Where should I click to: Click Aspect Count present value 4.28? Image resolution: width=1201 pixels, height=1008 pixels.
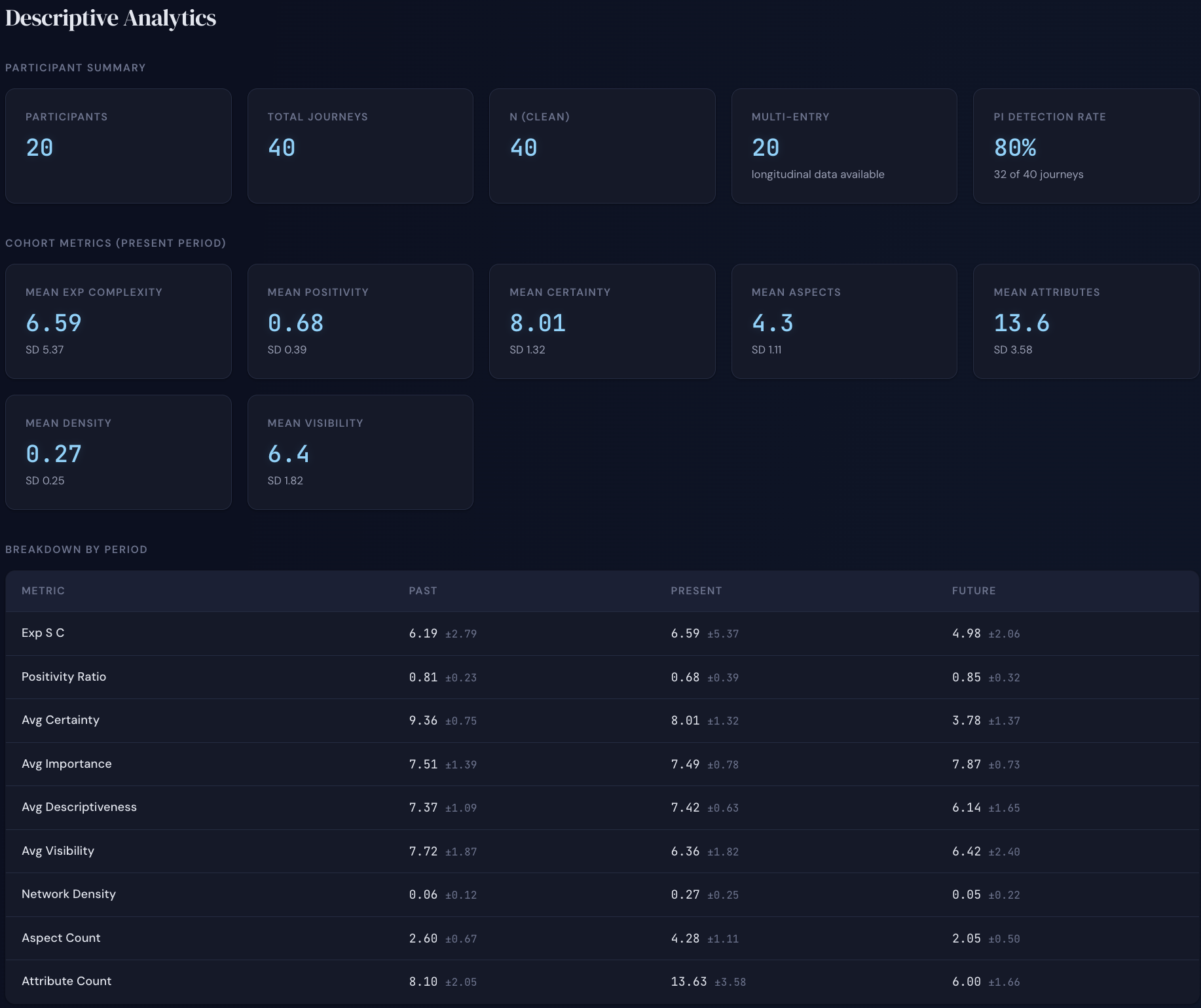685,939
